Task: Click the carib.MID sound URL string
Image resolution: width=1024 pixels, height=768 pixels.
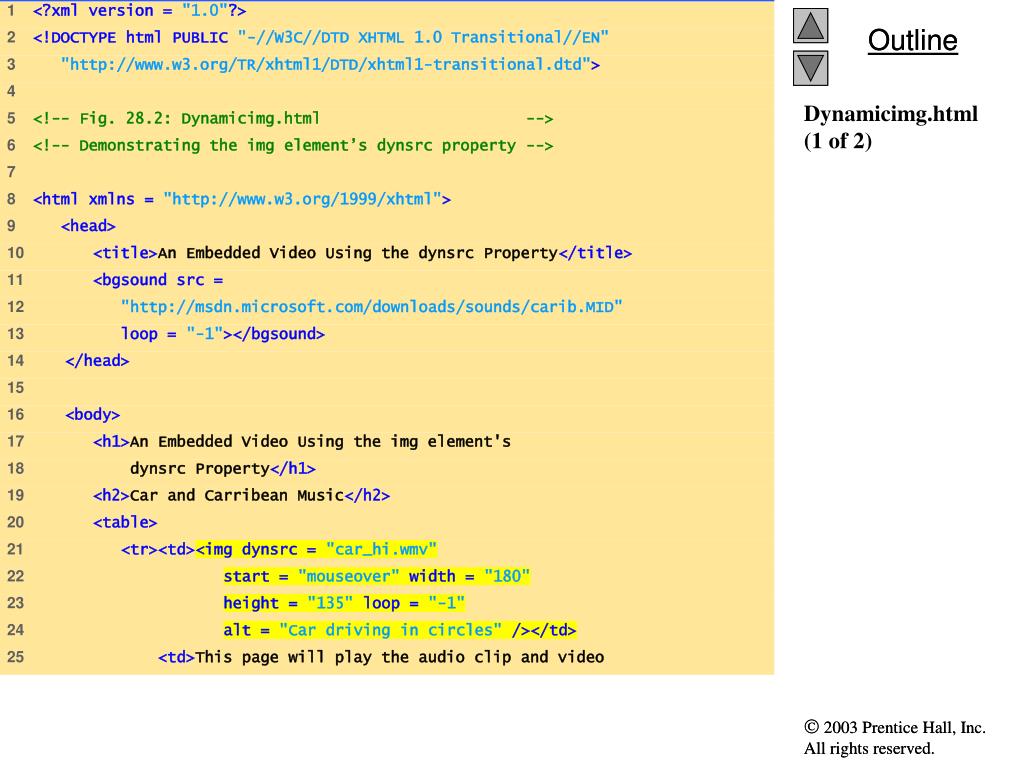Action: (x=372, y=306)
